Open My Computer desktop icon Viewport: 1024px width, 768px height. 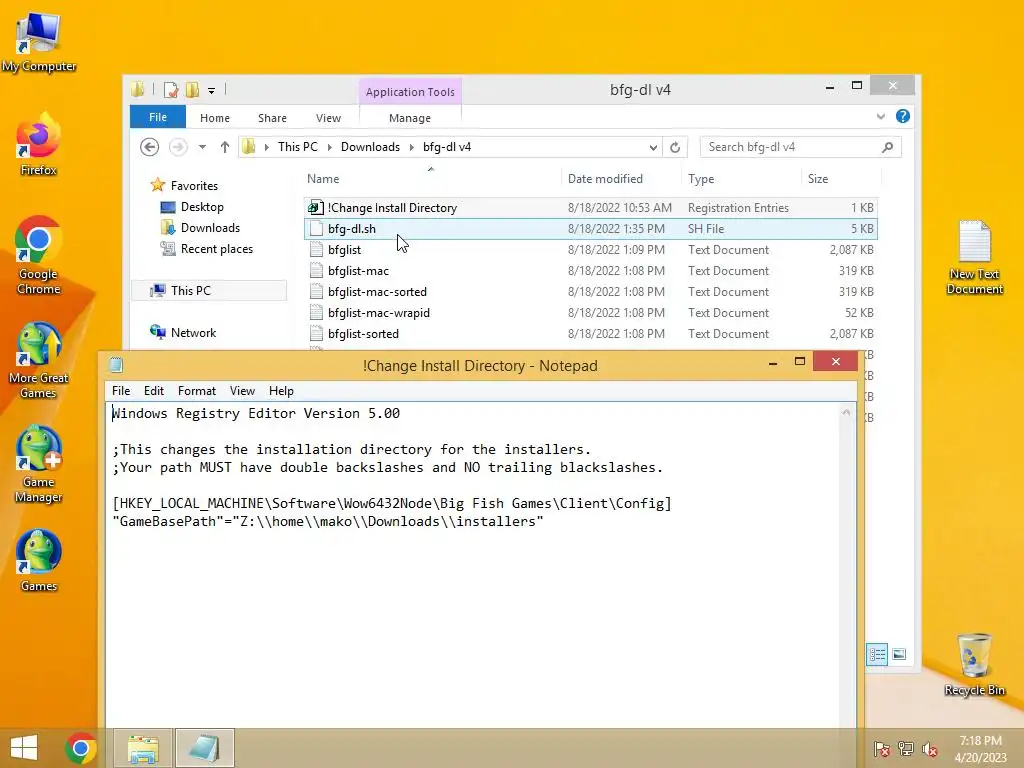pos(39,42)
